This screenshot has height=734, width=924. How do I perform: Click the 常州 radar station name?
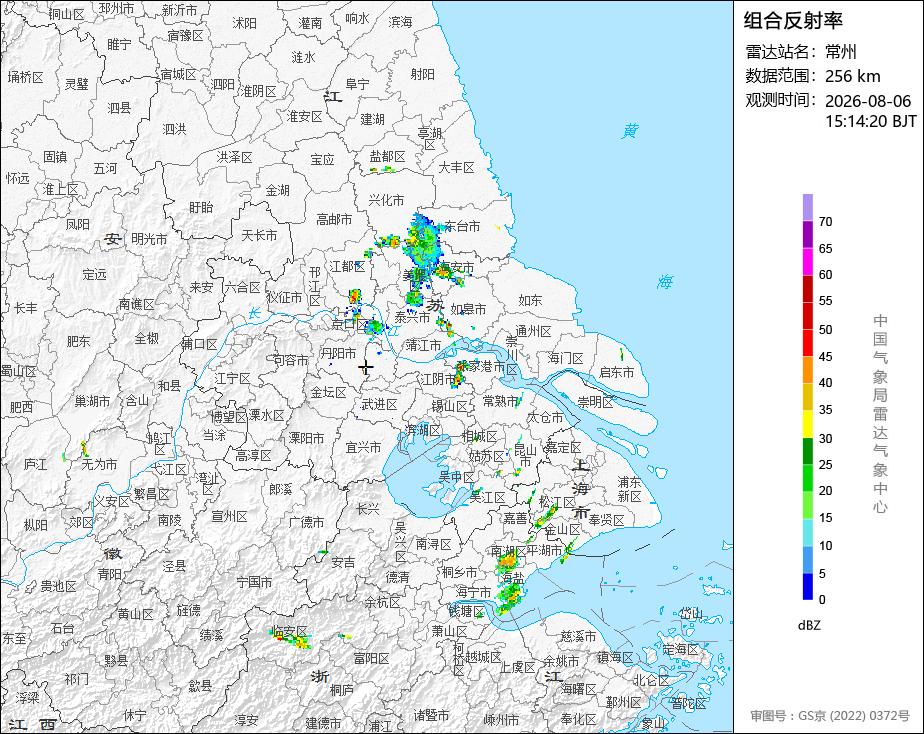point(841,52)
